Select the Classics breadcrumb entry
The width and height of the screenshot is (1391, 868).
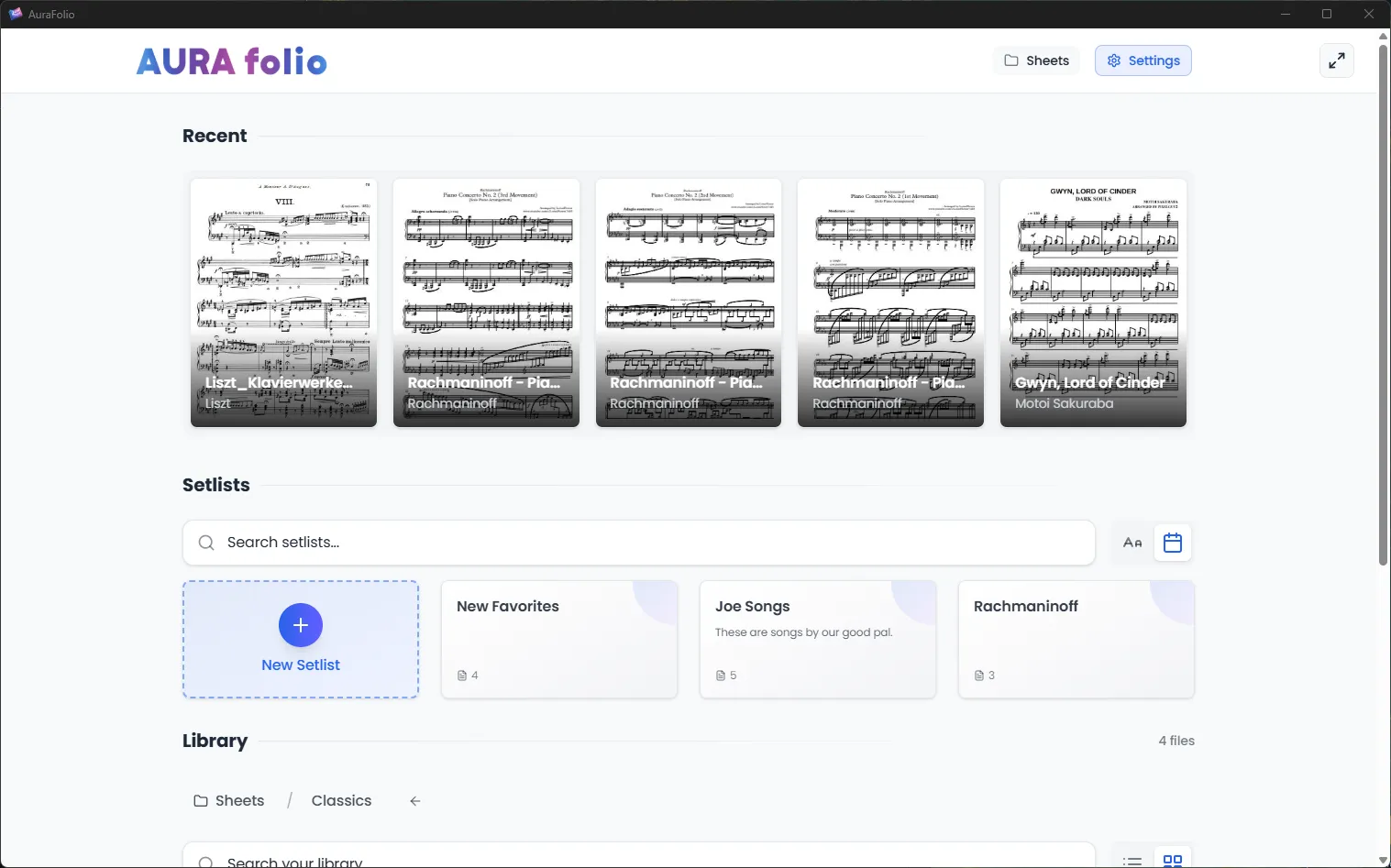click(x=341, y=800)
